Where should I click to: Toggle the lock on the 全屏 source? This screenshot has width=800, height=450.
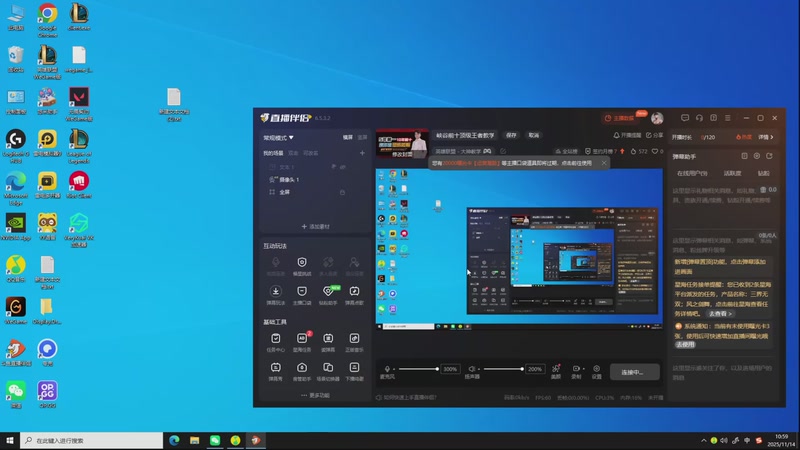(342, 192)
